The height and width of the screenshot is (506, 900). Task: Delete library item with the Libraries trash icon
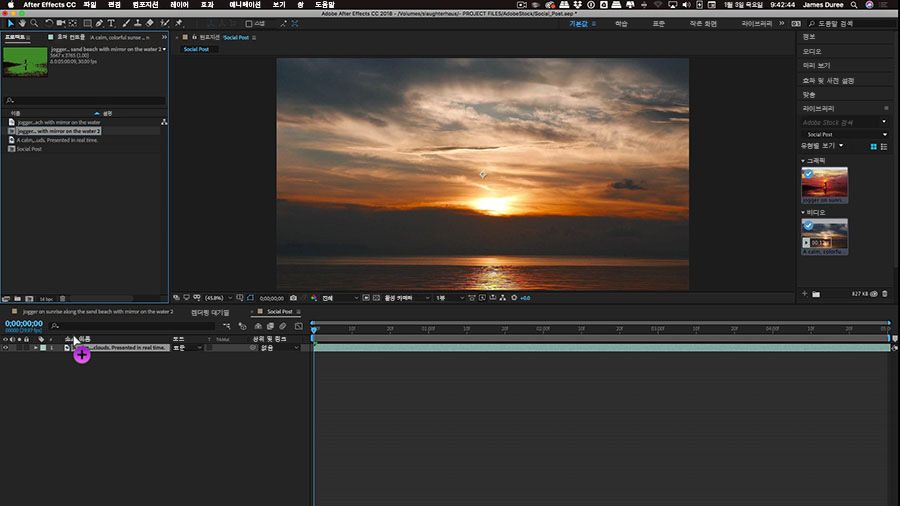click(885, 294)
